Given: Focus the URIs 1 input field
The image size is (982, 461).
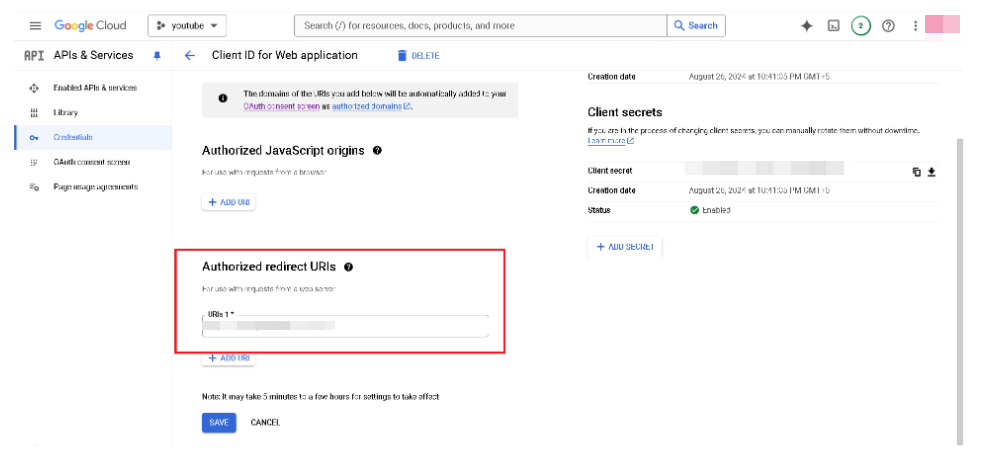Looking at the screenshot, I should pyautogui.click(x=345, y=326).
